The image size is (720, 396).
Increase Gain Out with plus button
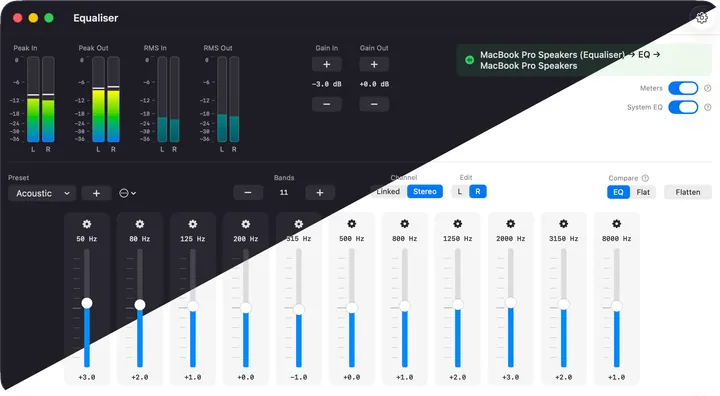point(374,64)
